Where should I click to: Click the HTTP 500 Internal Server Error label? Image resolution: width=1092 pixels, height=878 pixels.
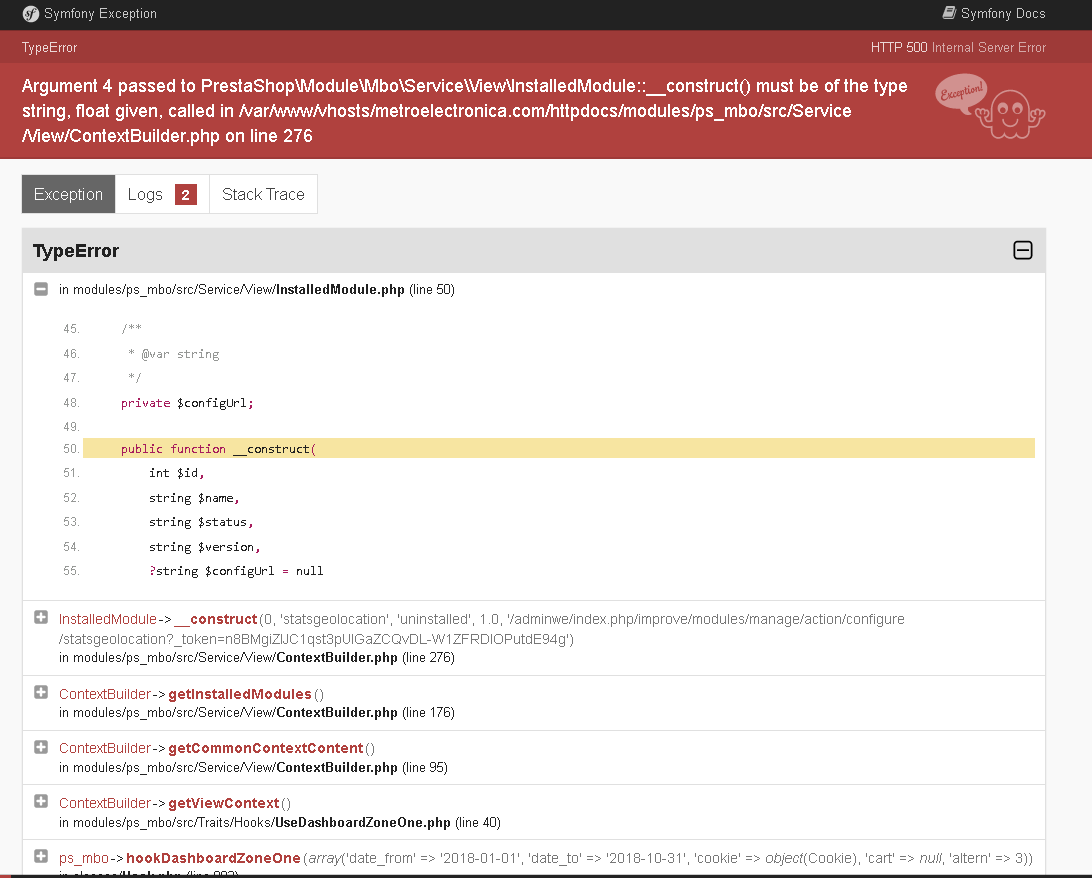[x=958, y=47]
